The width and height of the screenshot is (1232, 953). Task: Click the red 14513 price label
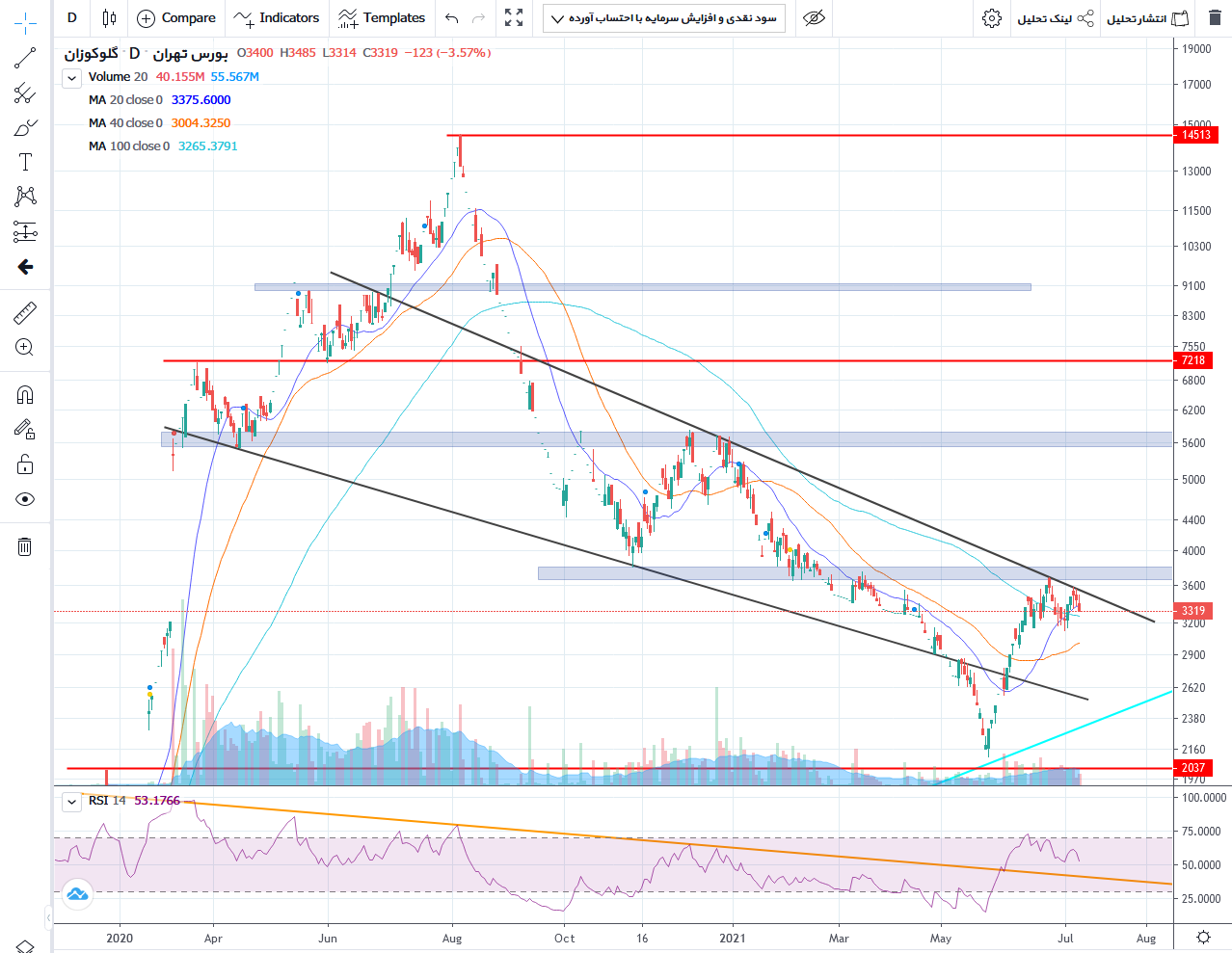1196,135
